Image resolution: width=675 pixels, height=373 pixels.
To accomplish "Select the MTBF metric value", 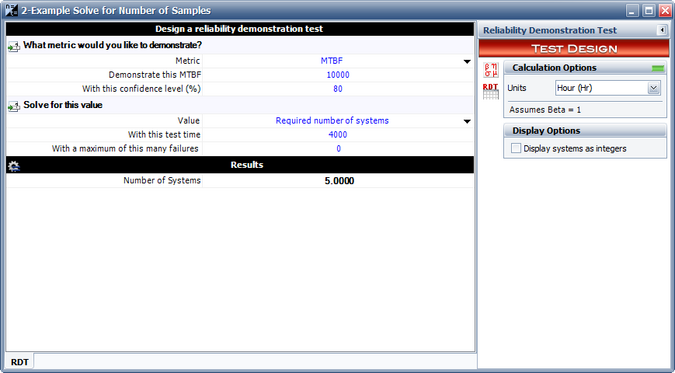I will click(331, 61).
